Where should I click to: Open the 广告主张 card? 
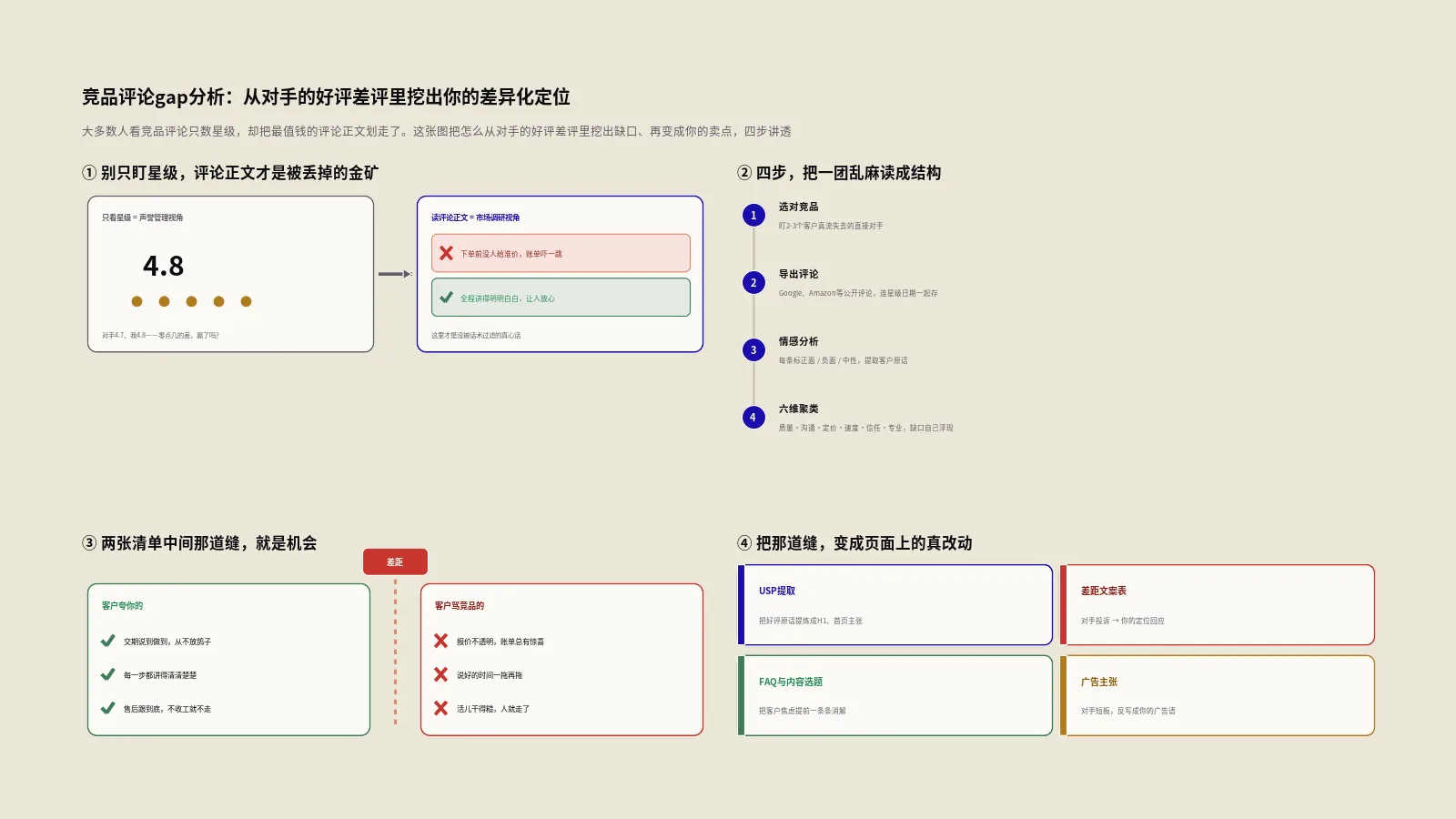click(1218, 695)
